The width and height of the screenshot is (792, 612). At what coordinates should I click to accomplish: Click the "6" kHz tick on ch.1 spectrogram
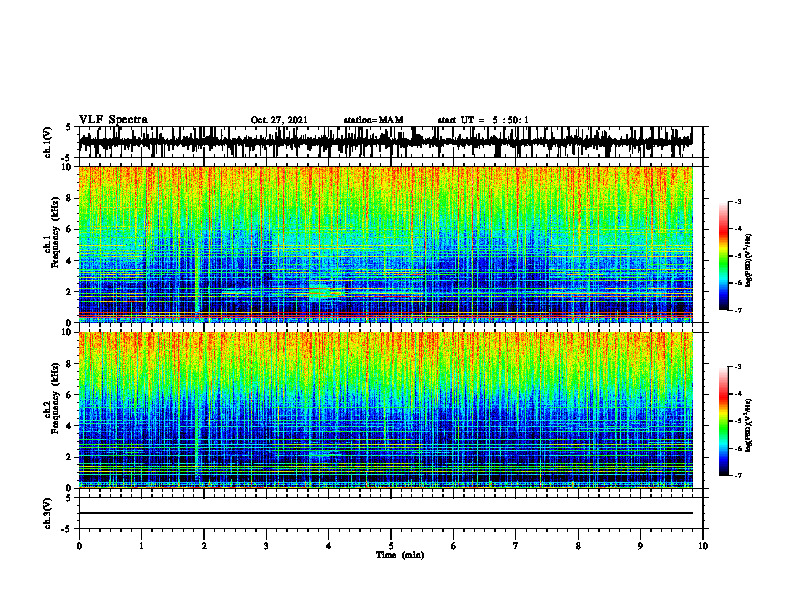[71, 230]
